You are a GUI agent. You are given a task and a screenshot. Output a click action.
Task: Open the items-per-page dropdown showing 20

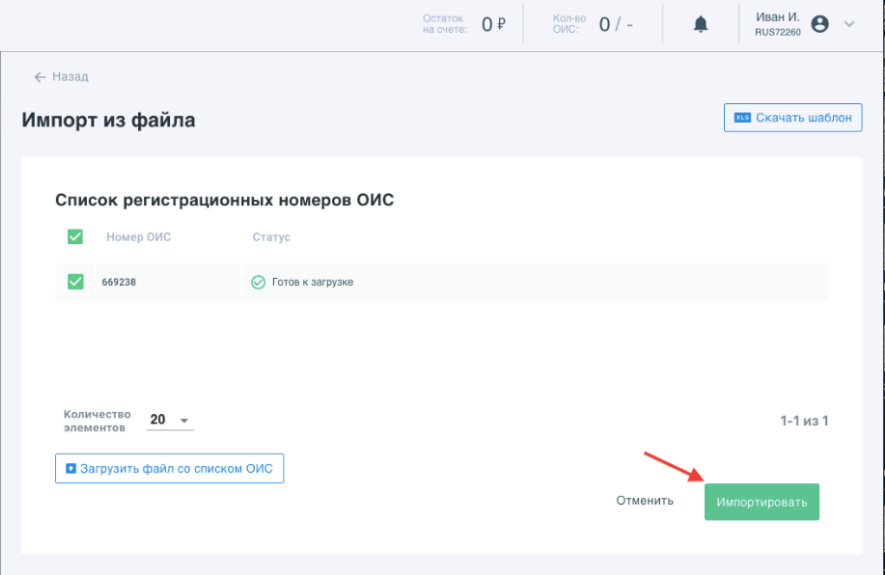[170, 420]
